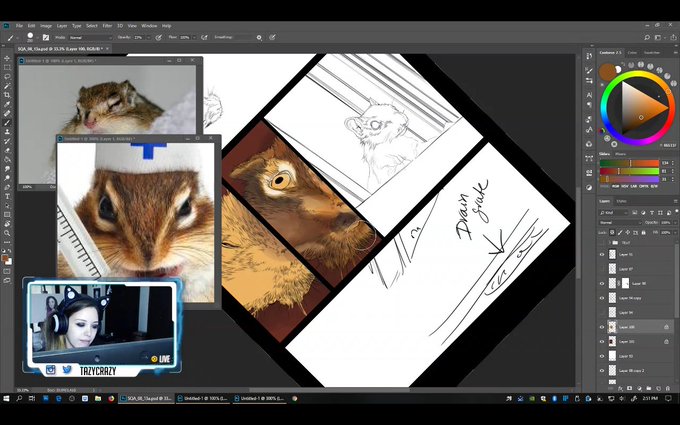Select the Eyedropper tool

(x=7, y=104)
